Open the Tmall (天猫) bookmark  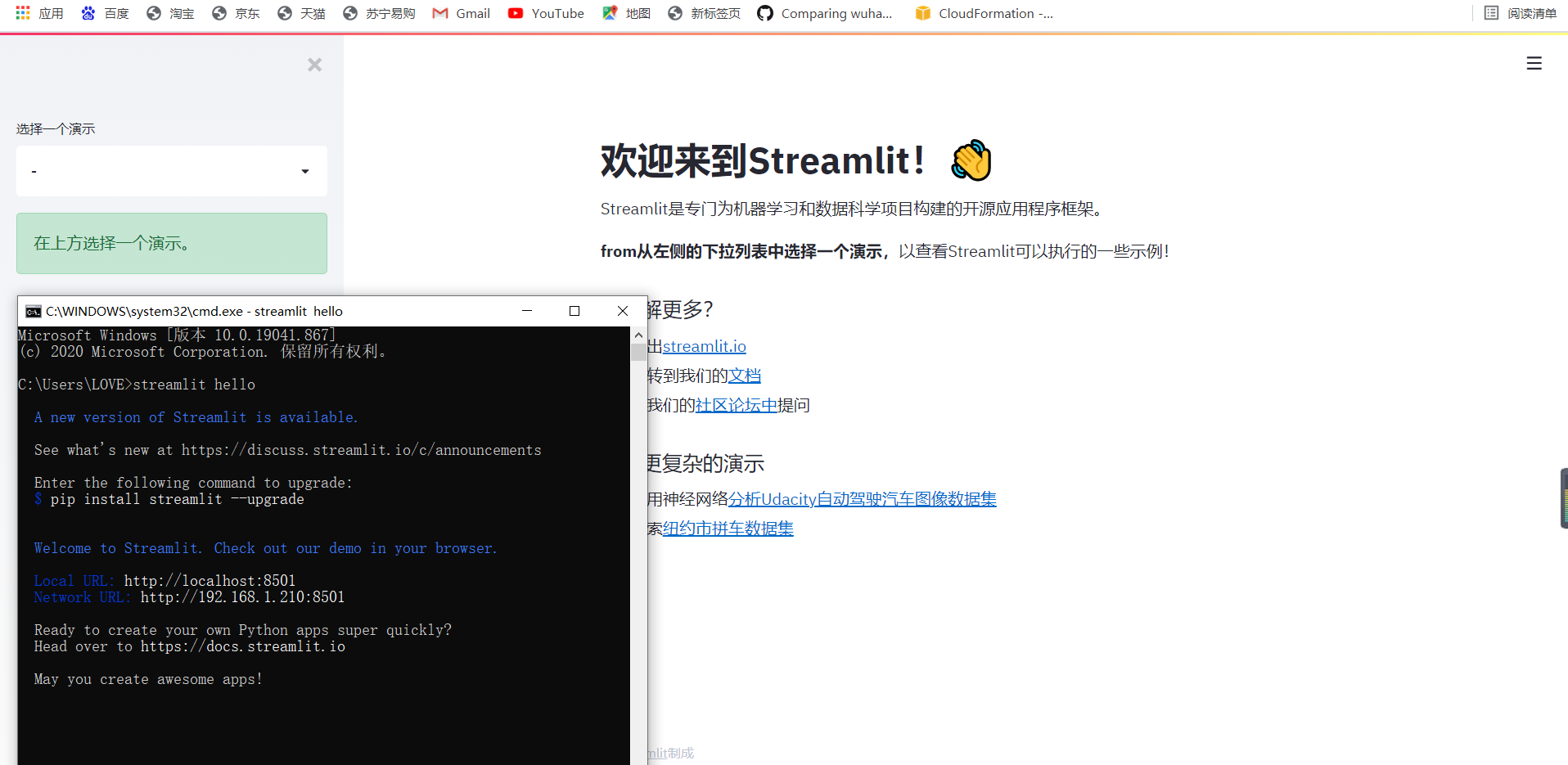coord(301,13)
